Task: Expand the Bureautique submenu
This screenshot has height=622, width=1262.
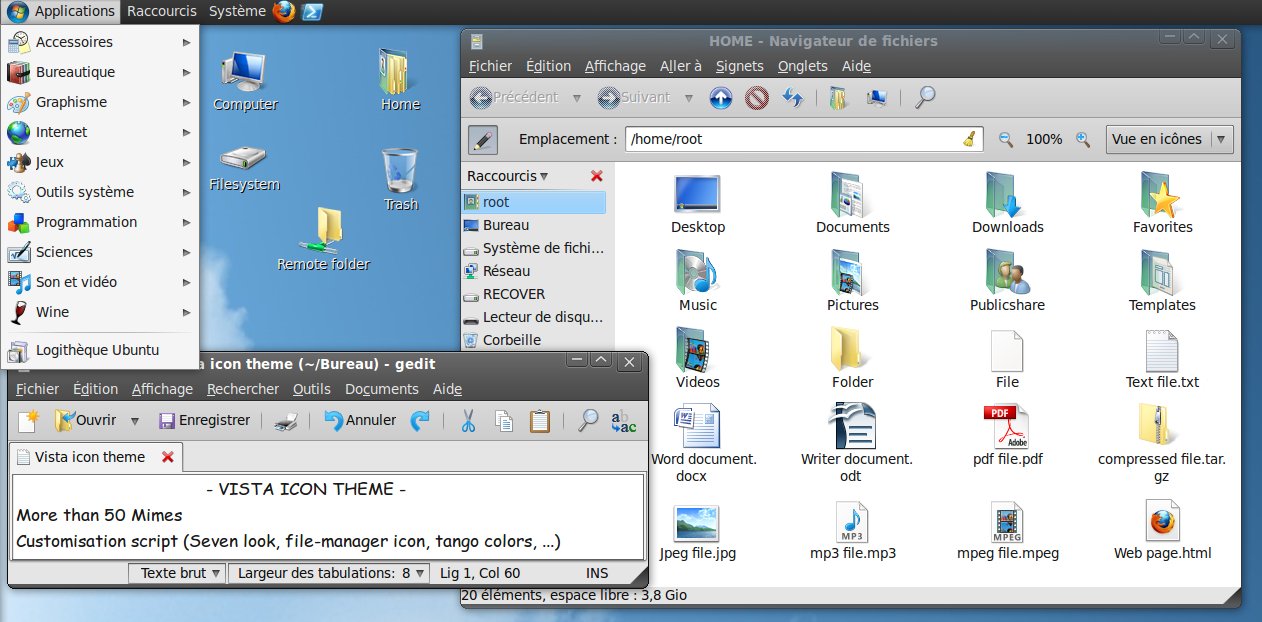Action: pos(100,72)
